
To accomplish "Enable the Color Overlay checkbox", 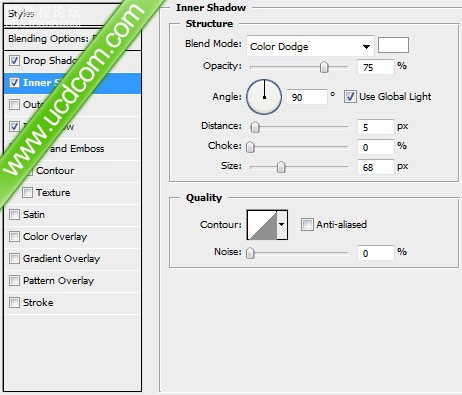I will pyautogui.click(x=14, y=236).
